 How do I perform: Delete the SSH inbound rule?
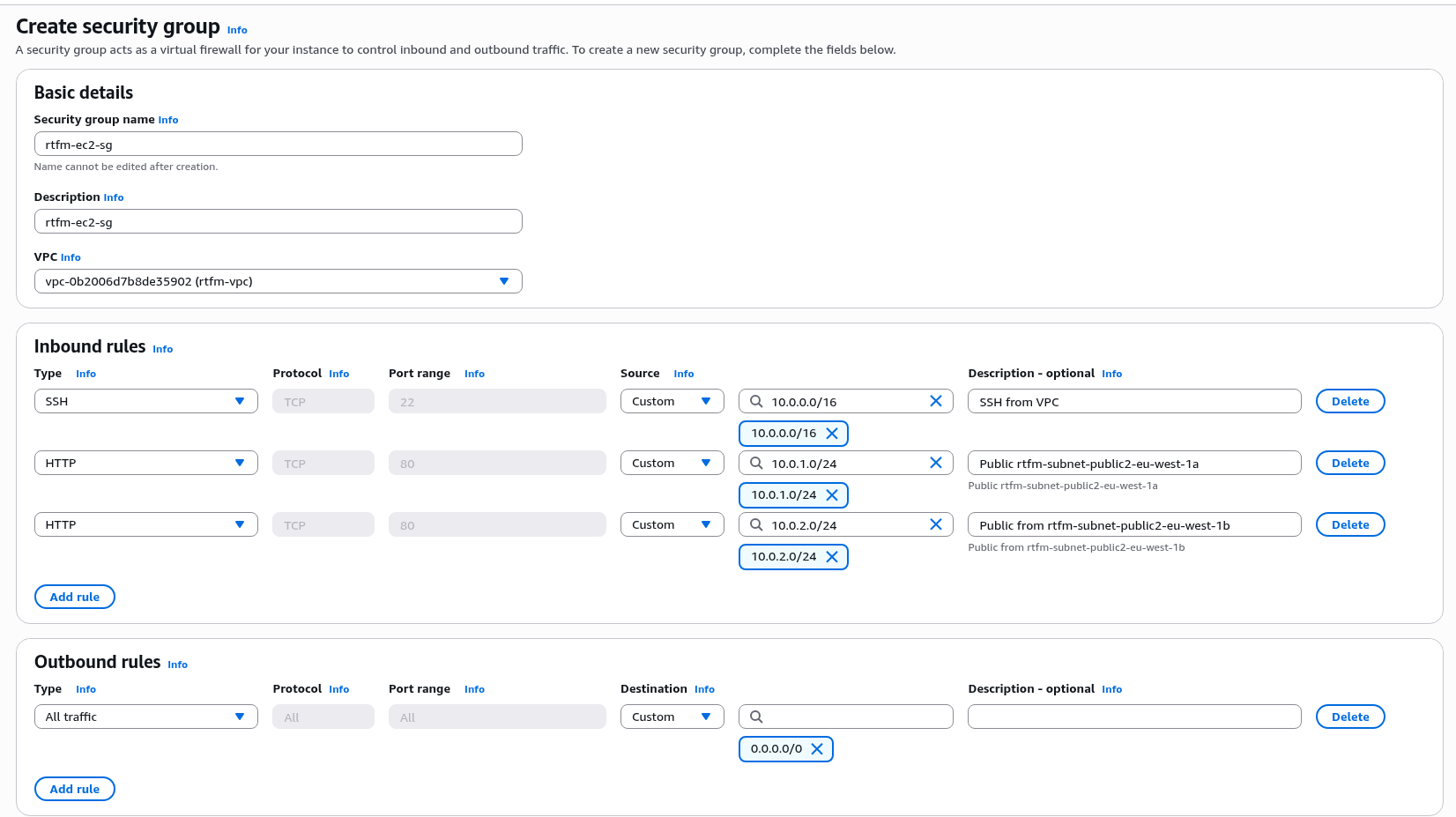[1349, 401]
